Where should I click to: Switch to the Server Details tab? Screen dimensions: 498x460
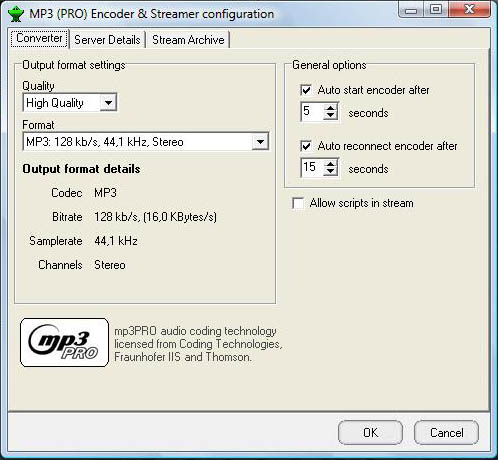(x=107, y=40)
